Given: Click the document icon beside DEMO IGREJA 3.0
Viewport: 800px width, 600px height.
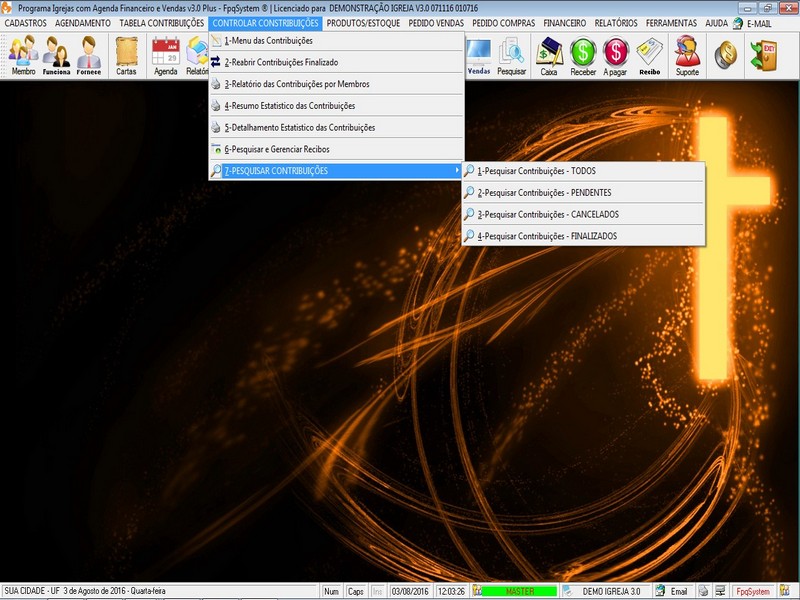Looking at the screenshot, I should coord(567,591).
